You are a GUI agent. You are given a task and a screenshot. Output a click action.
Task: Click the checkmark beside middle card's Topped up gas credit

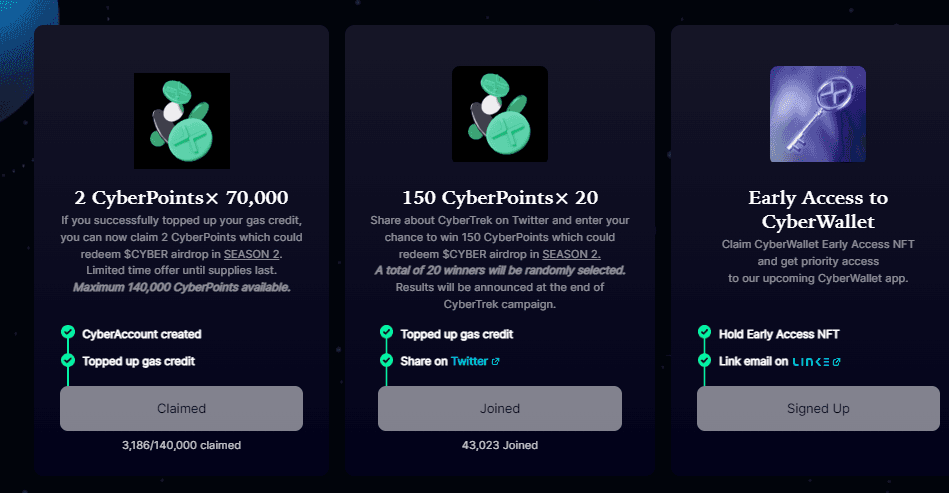pos(385,333)
